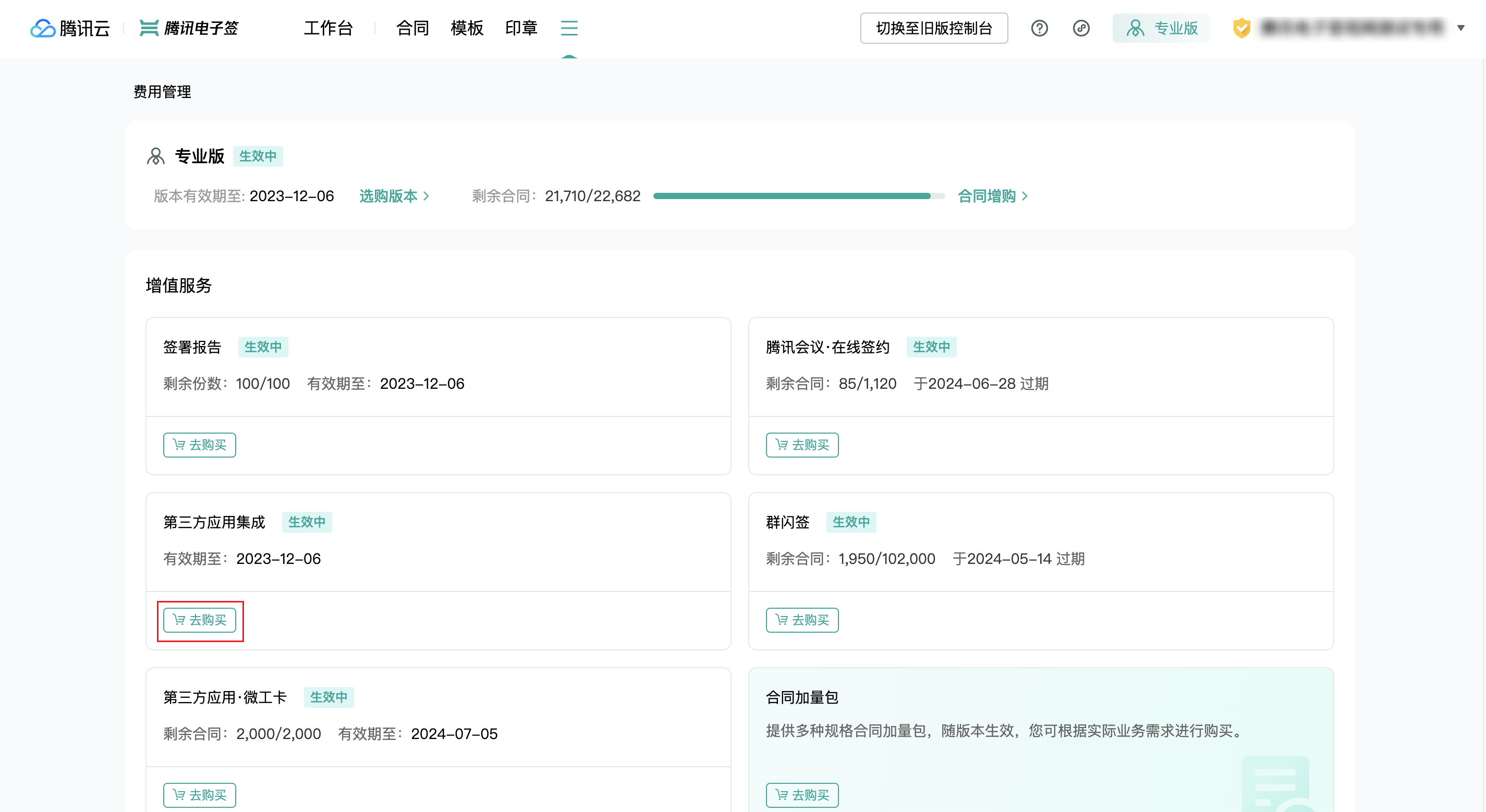1486x812 pixels.
Task: Click the 合同加量包 card title
Action: click(x=802, y=698)
